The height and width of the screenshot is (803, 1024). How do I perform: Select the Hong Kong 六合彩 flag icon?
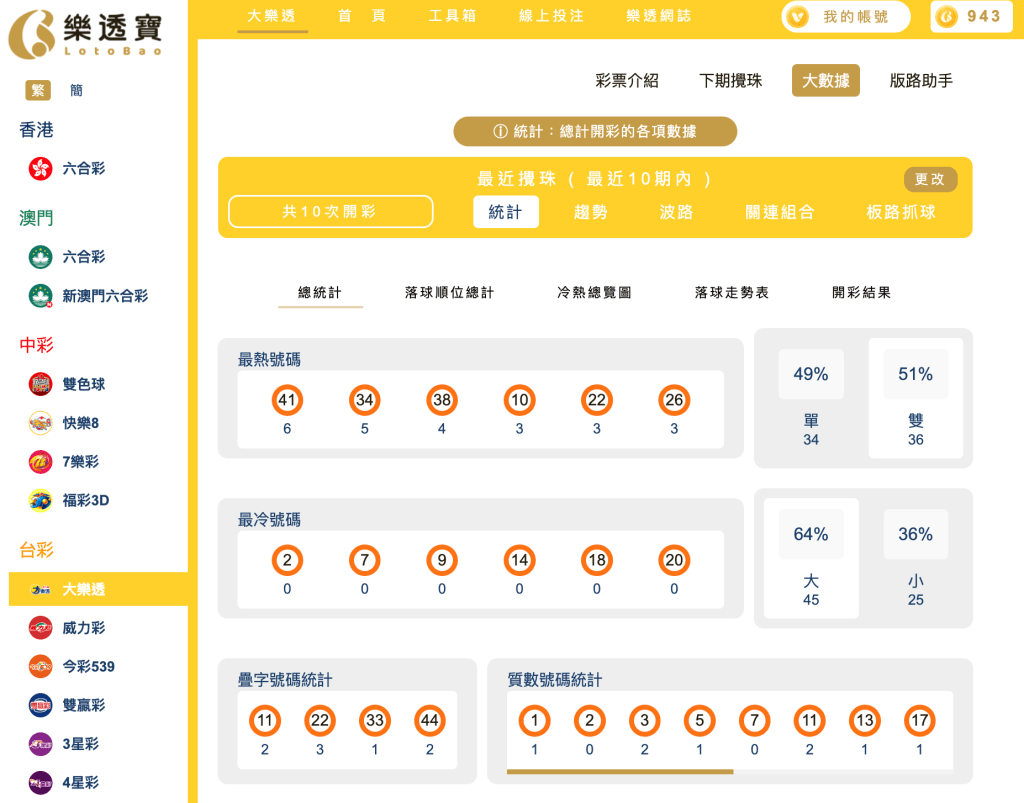39,169
